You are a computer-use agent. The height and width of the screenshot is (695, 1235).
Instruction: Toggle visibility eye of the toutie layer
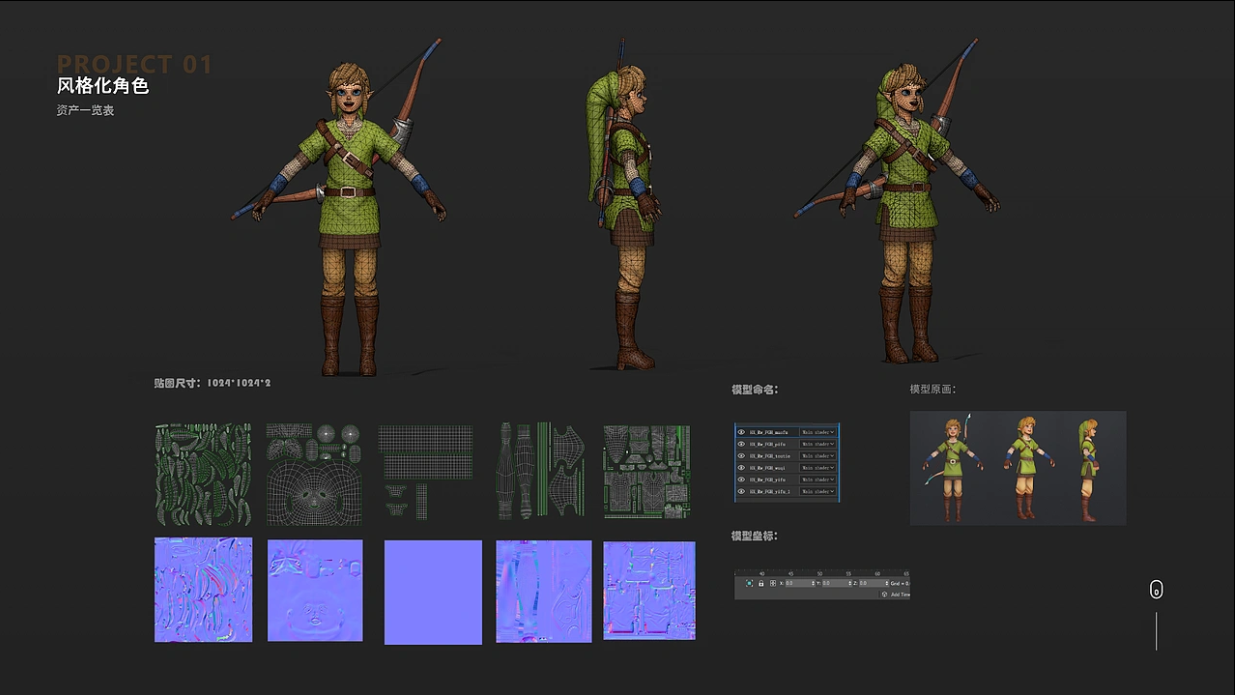click(x=741, y=456)
